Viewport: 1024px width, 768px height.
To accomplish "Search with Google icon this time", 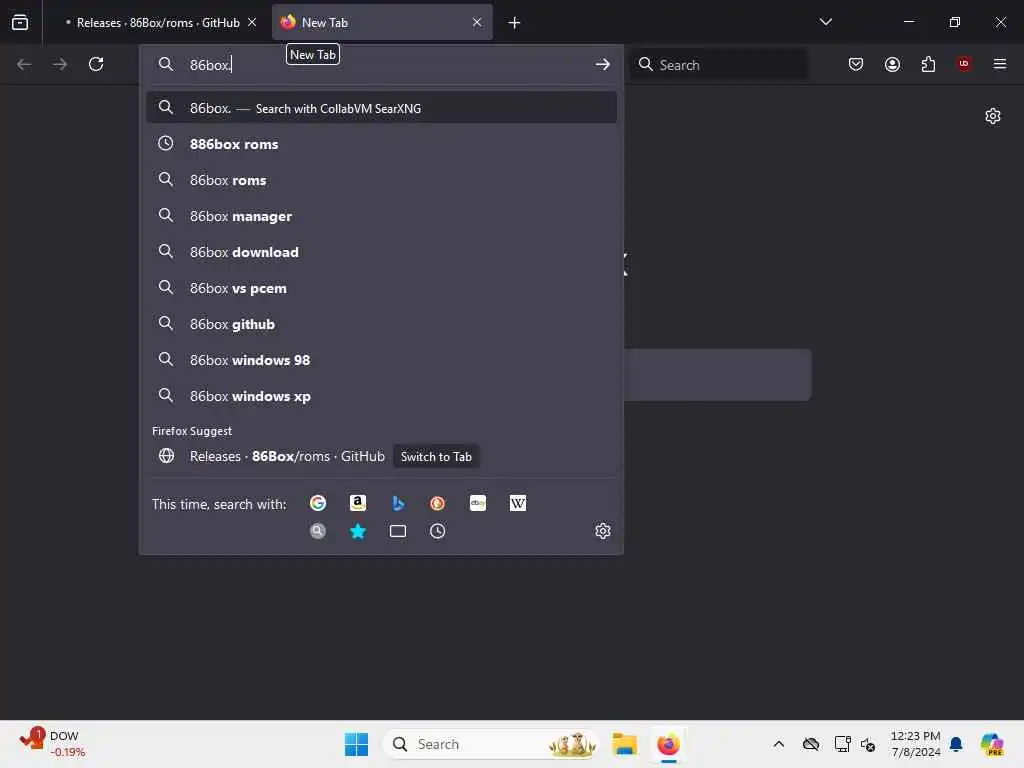I will click(x=318, y=503).
